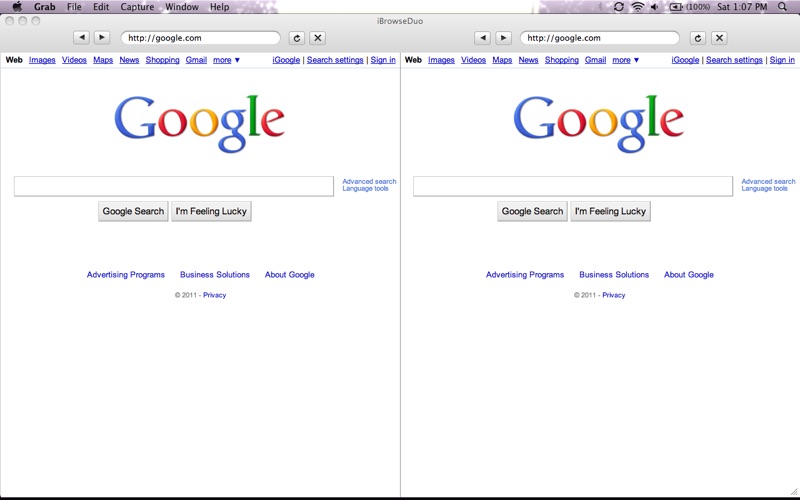Viewport: 800px width, 500px height.
Task: Open Advertising Programs in the left pane
Action: point(126,274)
